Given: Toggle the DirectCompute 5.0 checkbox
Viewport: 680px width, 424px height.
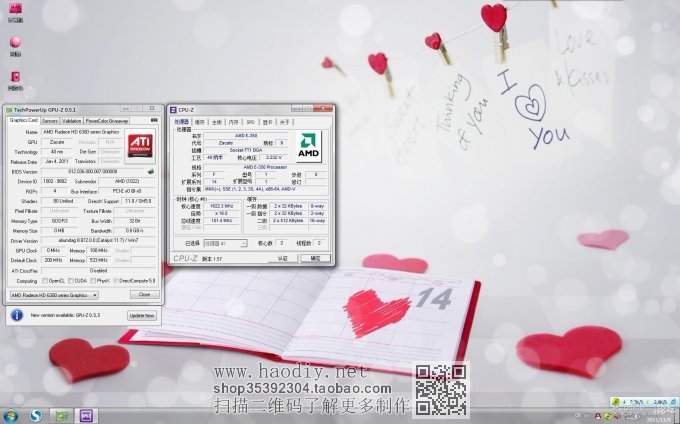Looking at the screenshot, I should point(117,281).
